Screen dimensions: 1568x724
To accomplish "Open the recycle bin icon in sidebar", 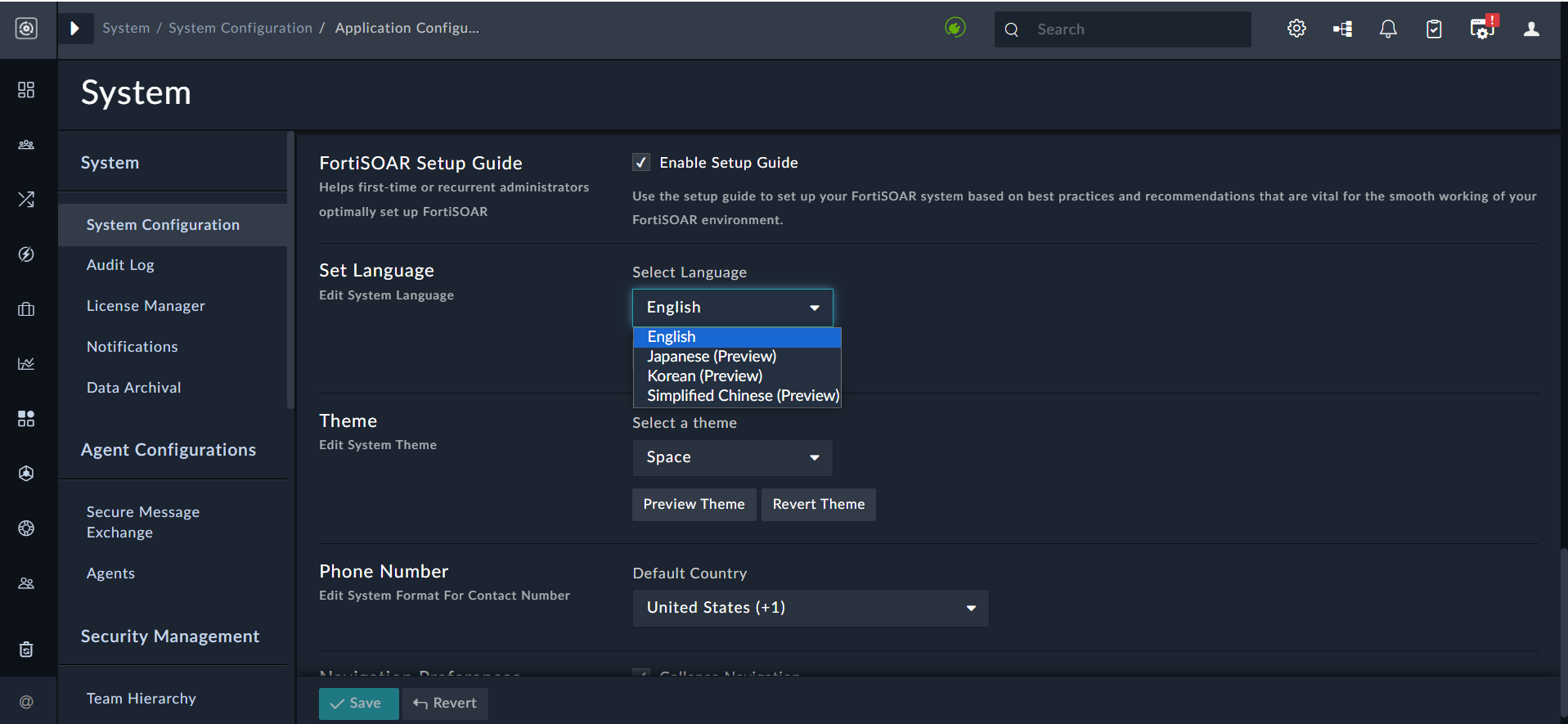I will (x=26, y=650).
